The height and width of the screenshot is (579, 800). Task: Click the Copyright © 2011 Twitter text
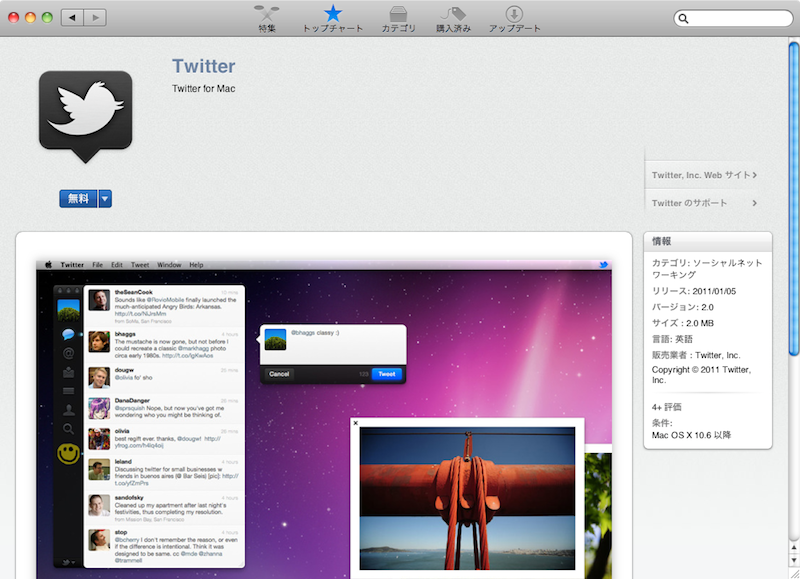702,375
